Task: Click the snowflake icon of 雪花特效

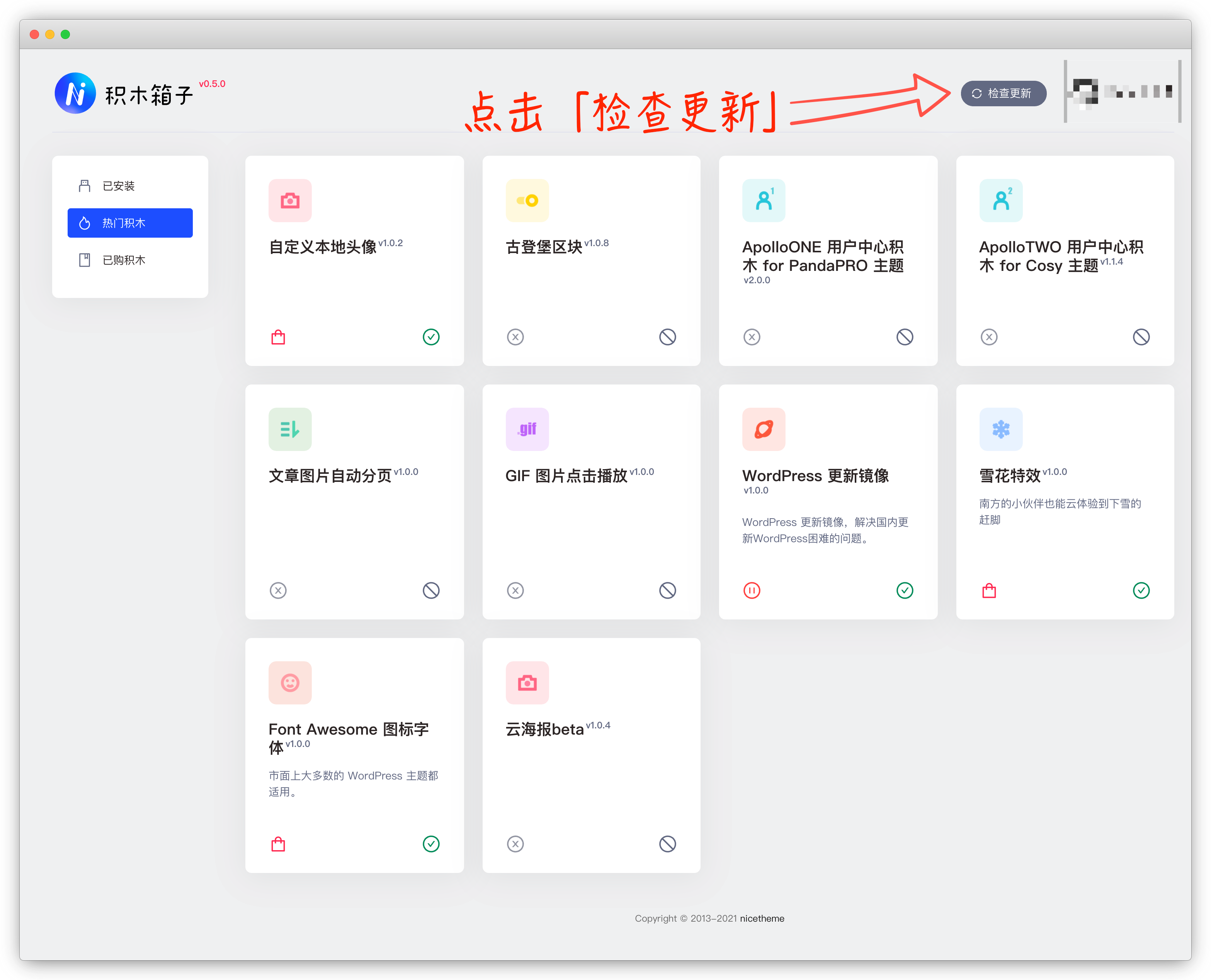Action: (x=1001, y=429)
